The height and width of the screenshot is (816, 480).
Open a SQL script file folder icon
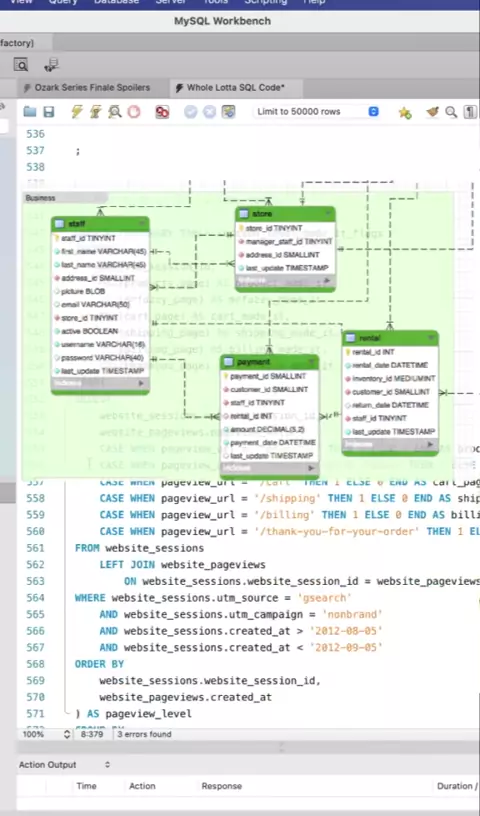[30, 111]
